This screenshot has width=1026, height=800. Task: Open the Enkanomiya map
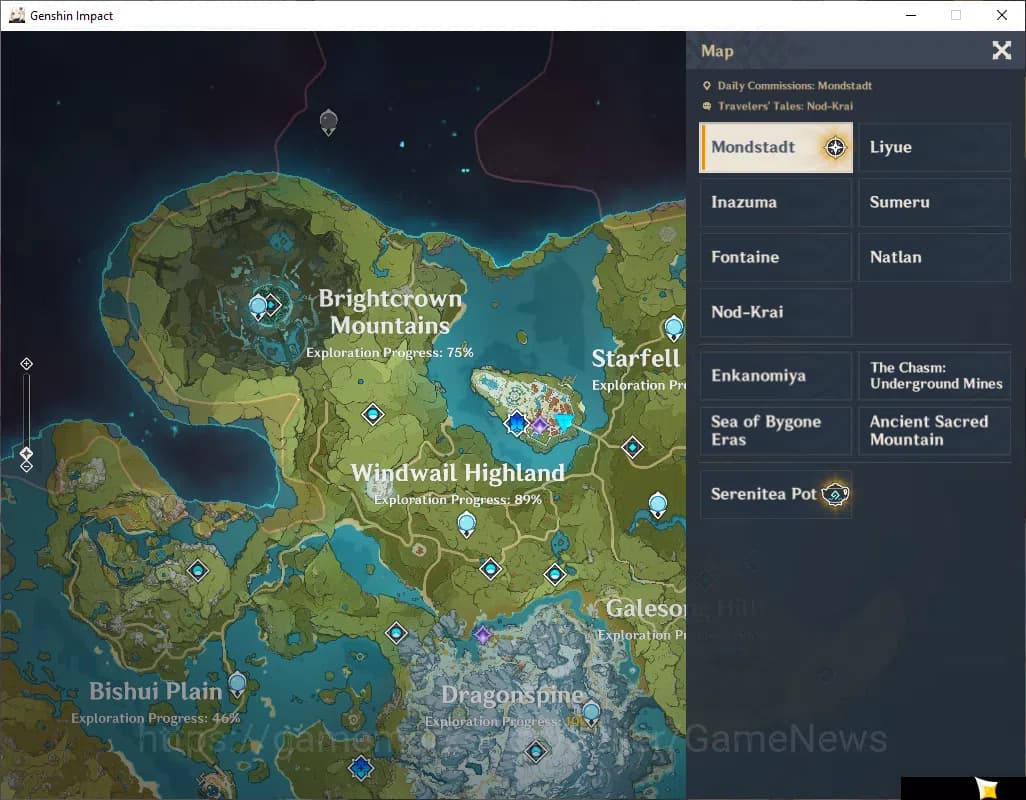[x=775, y=376]
